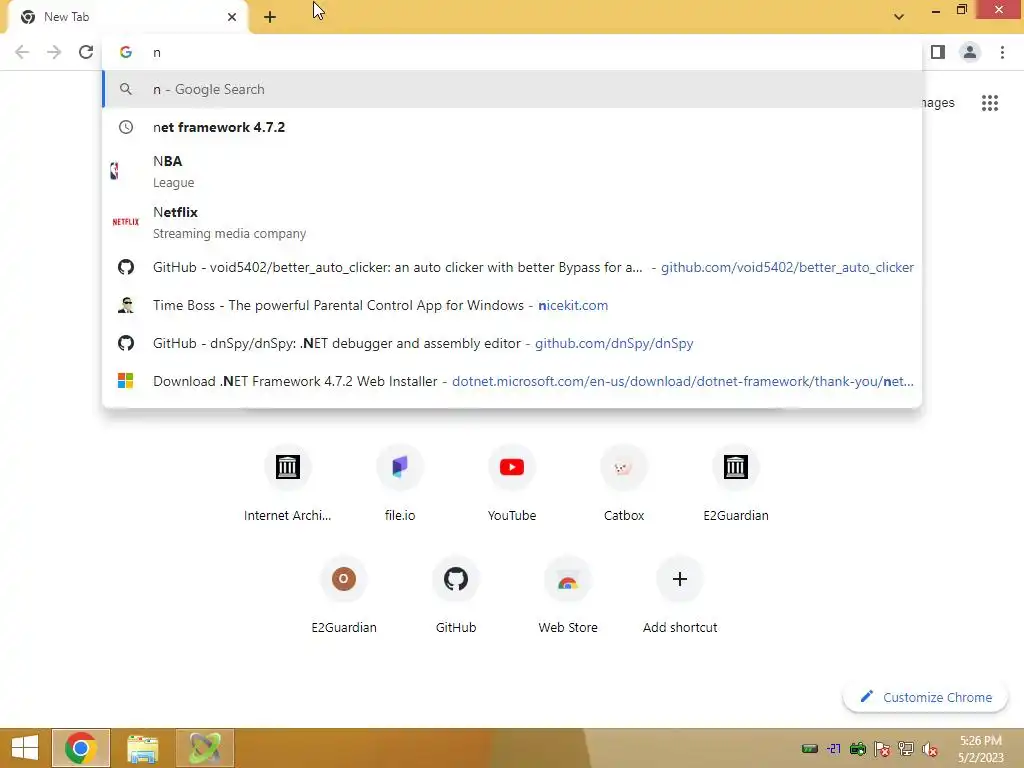Open the Windows Start button
Screen dimensions: 1024x768
tap(25, 748)
